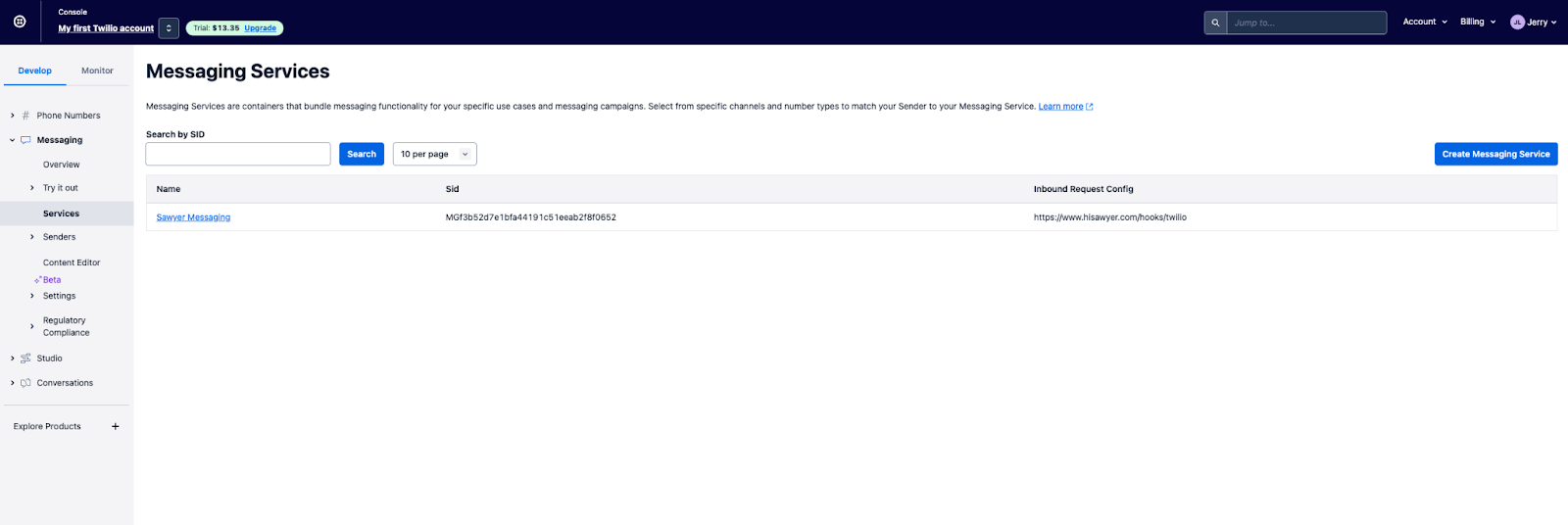Click the Name column header

click(x=169, y=189)
